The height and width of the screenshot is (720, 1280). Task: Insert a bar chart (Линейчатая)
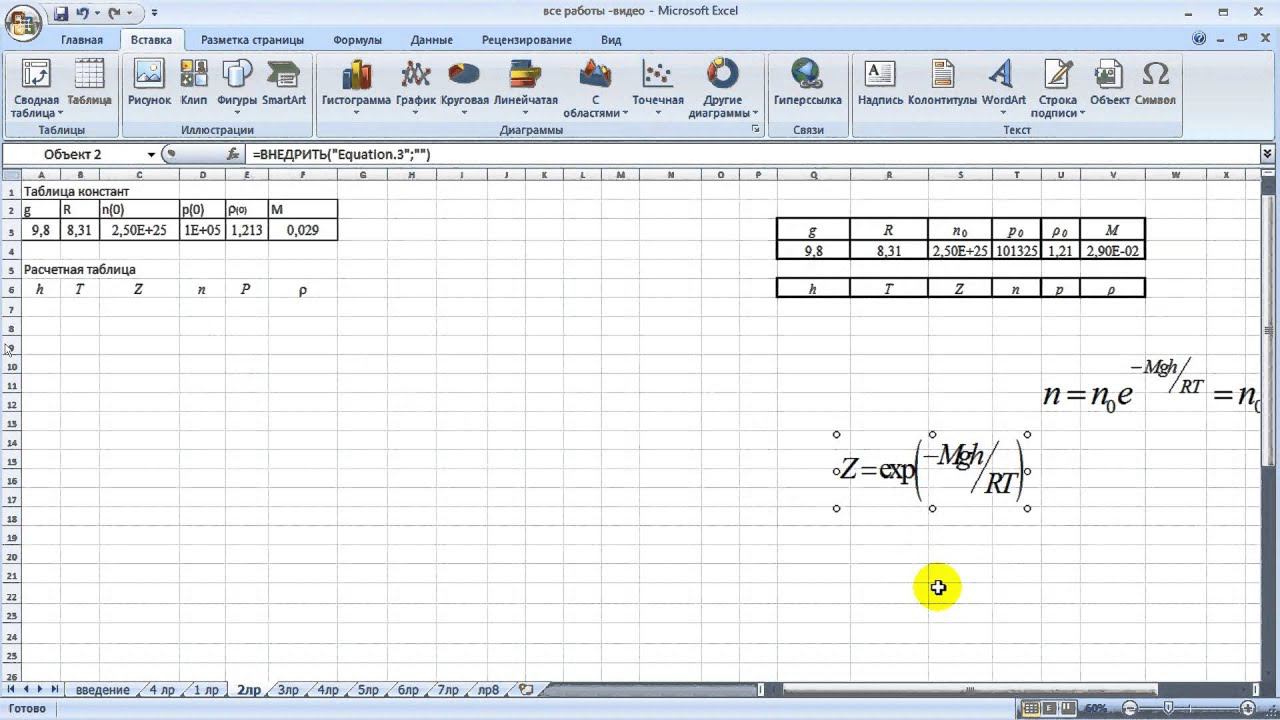point(526,88)
